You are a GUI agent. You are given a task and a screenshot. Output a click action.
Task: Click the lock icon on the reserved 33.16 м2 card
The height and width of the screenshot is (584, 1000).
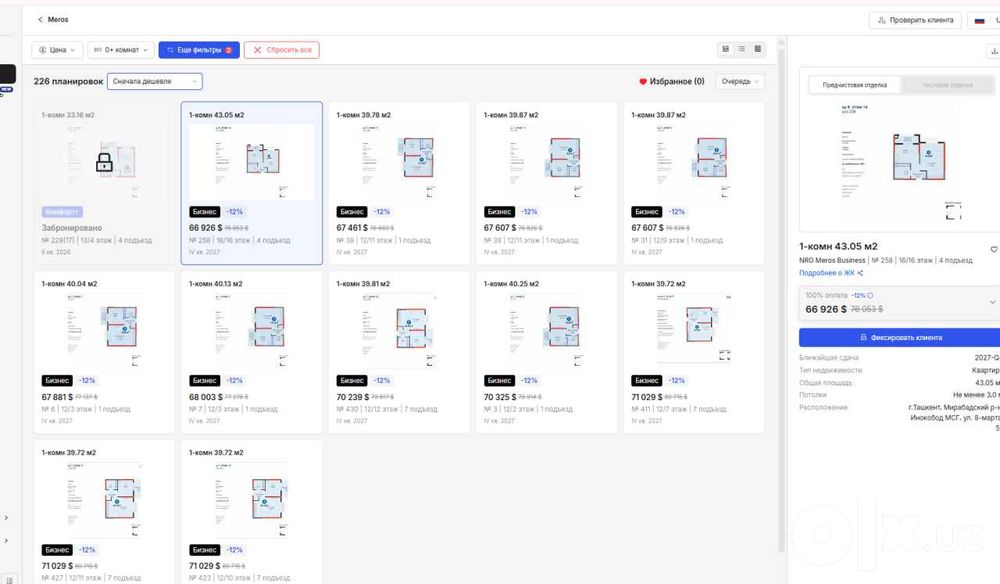point(104,162)
